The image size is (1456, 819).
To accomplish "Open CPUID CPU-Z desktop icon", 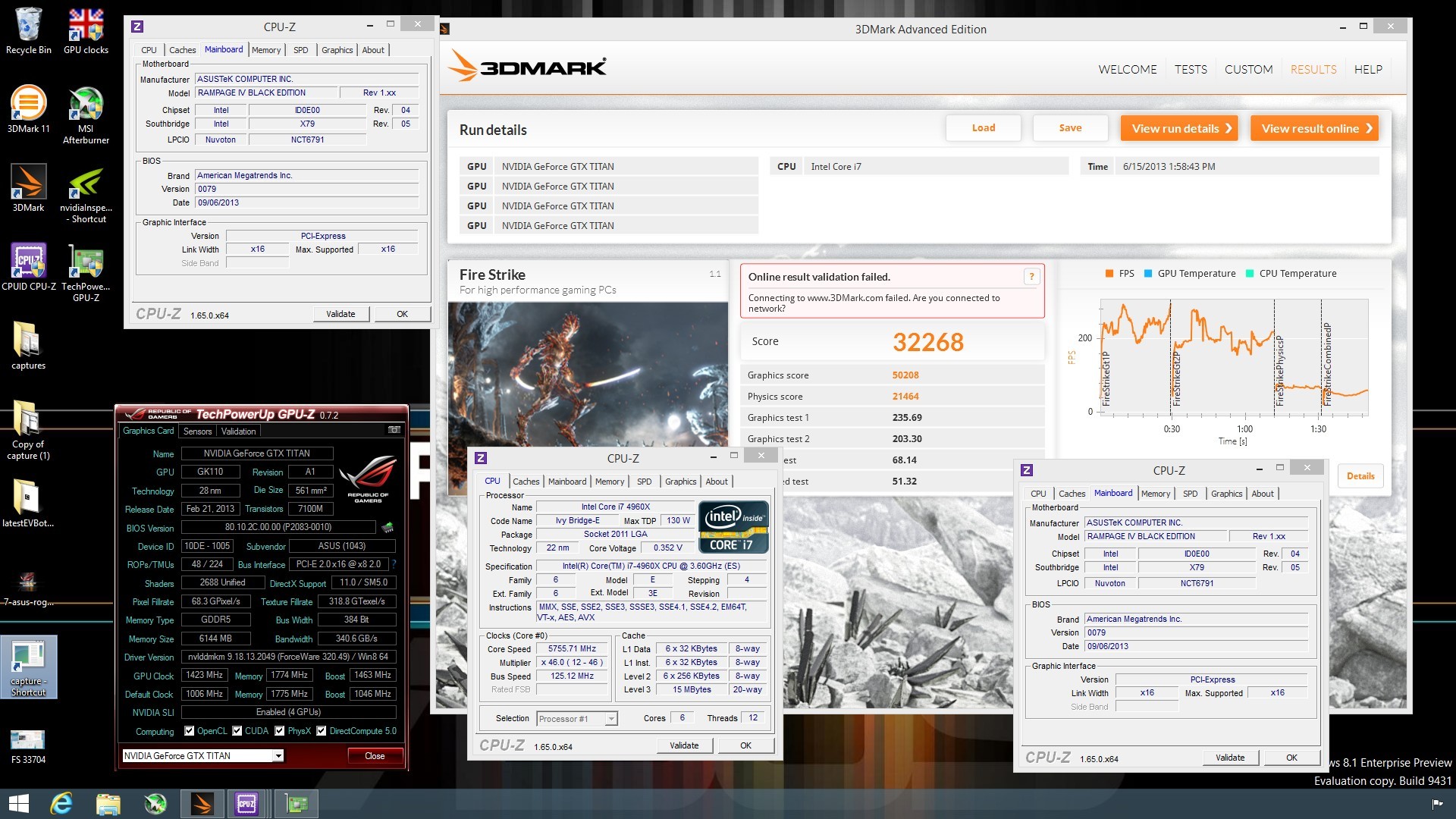I will 29,268.
